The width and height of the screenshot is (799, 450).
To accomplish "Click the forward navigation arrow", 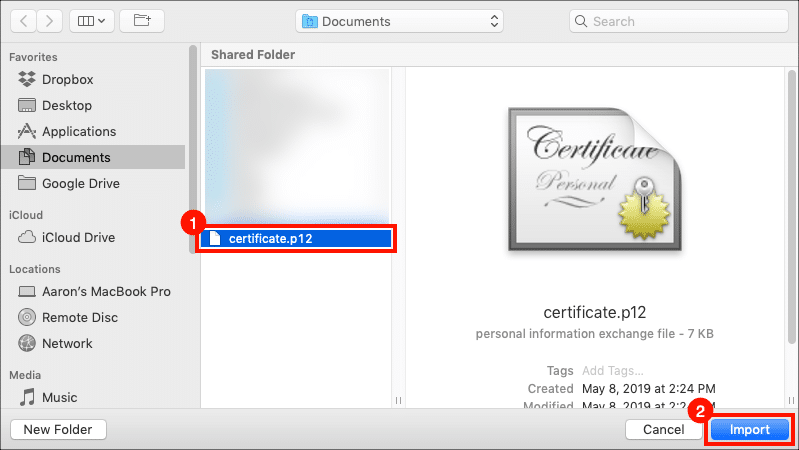I will click(47, 20).
